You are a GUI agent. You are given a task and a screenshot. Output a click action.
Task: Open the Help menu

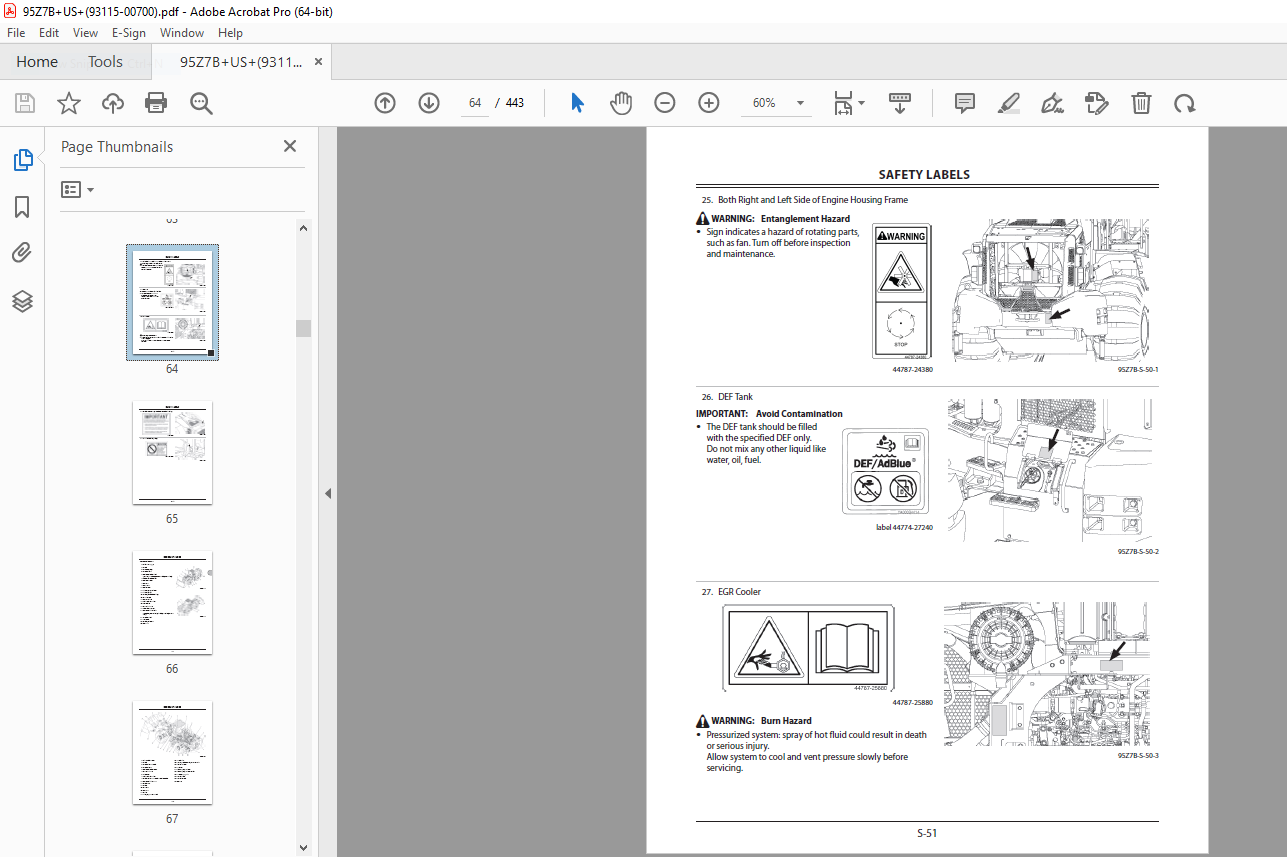230,32
